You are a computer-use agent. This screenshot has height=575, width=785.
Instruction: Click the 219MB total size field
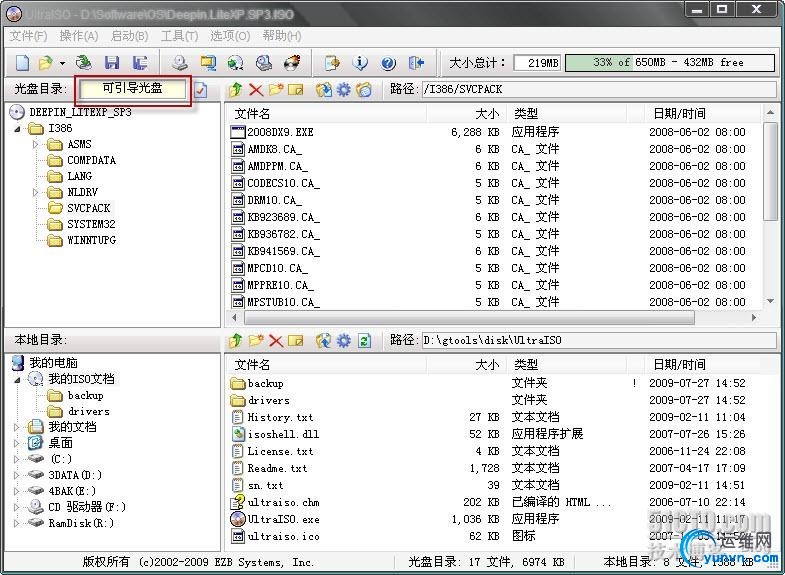(x=537, y=63)
